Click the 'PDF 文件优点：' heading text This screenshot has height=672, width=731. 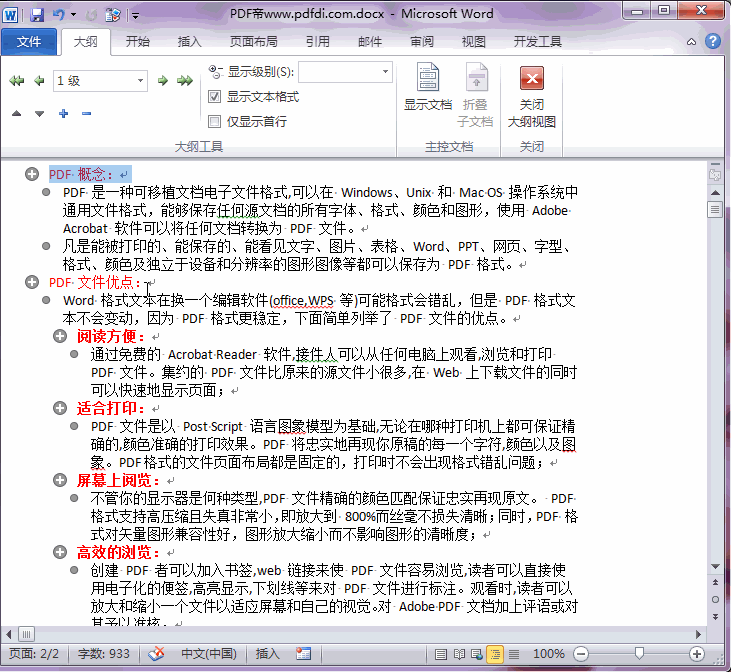[x=95, y=282]
